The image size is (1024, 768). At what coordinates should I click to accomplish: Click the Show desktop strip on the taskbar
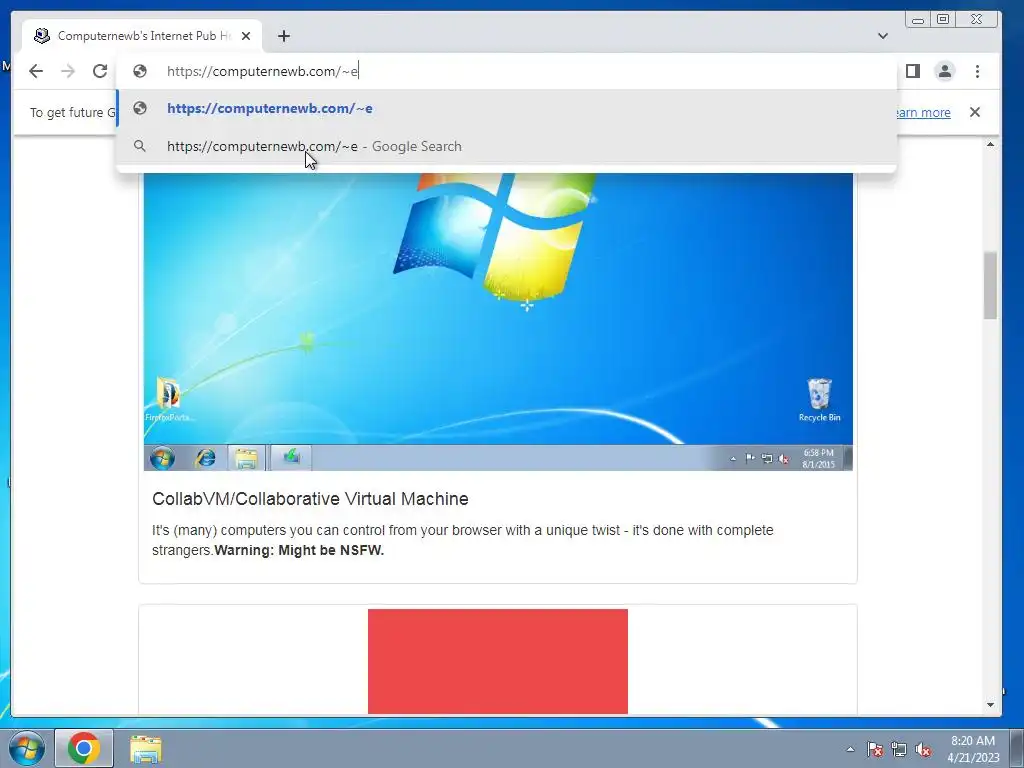(1017, 748)
